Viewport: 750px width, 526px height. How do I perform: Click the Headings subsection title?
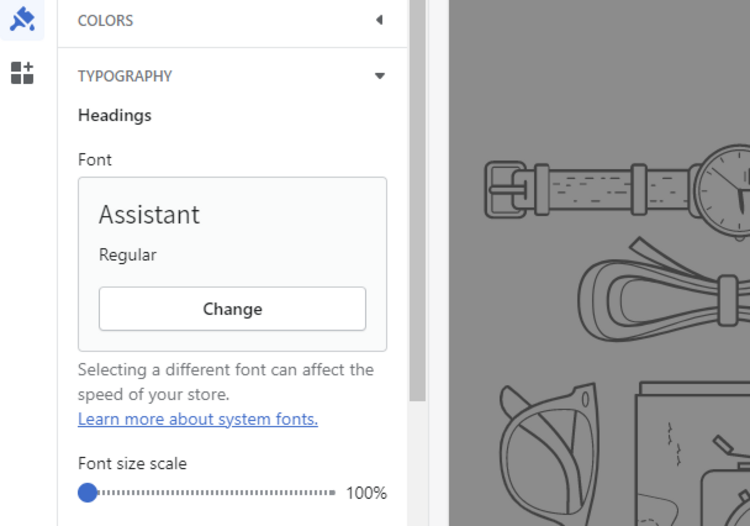point(115,115)
